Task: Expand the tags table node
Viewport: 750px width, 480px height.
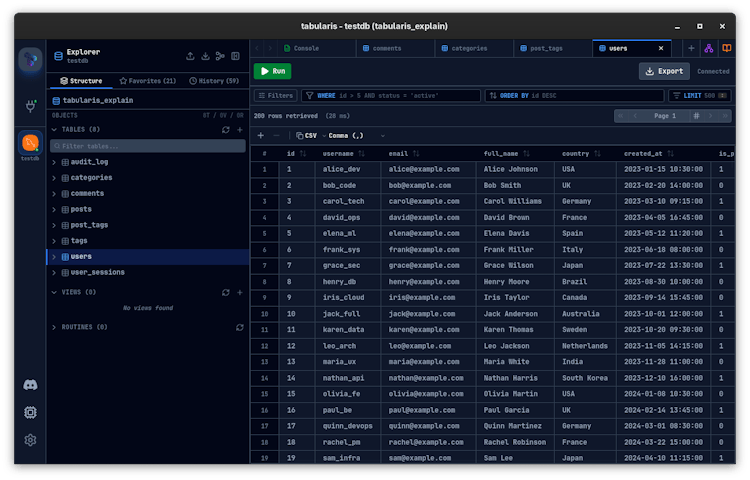Action: [x=54, y=241]
